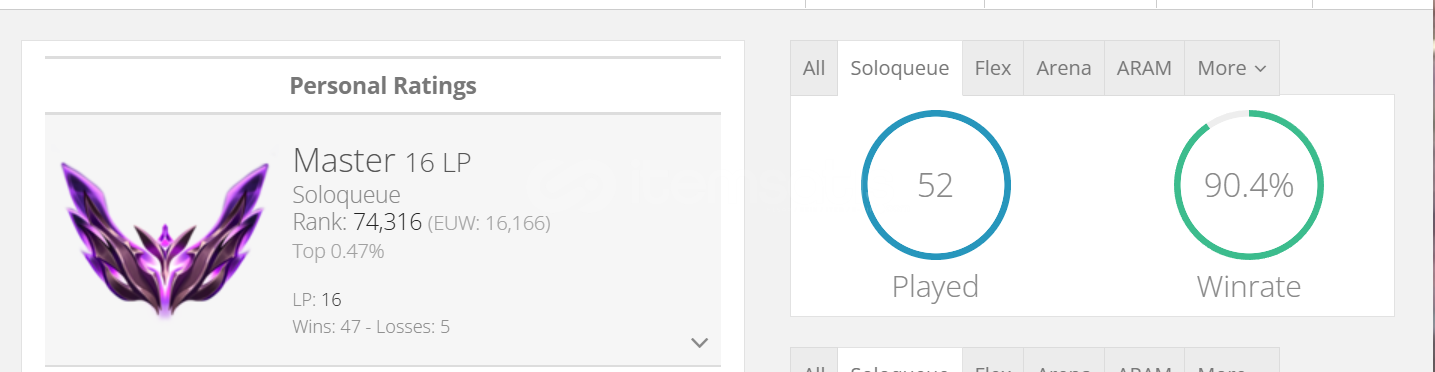The height and width of the screenshot is (372, 1435).
Task: Click the global rank 74,316 value
Action: (x=388, y=222)
